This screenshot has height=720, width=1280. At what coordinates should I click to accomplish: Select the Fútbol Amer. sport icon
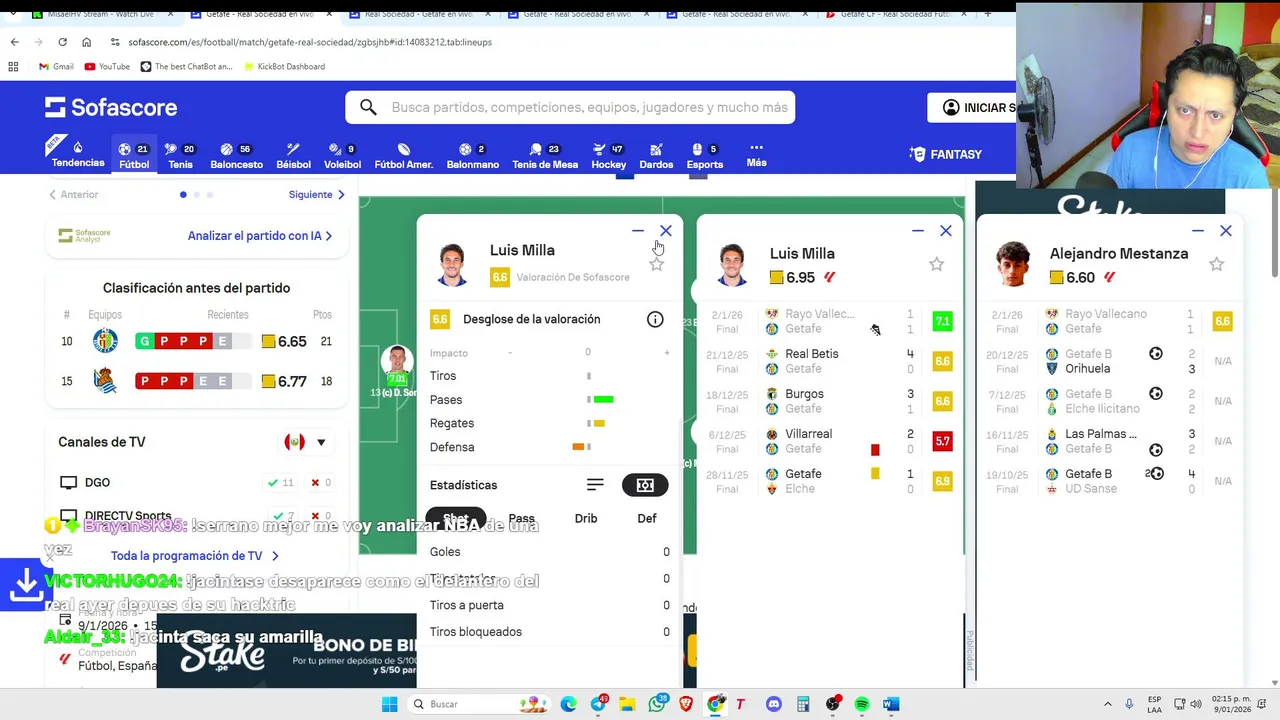click(403, 155)
